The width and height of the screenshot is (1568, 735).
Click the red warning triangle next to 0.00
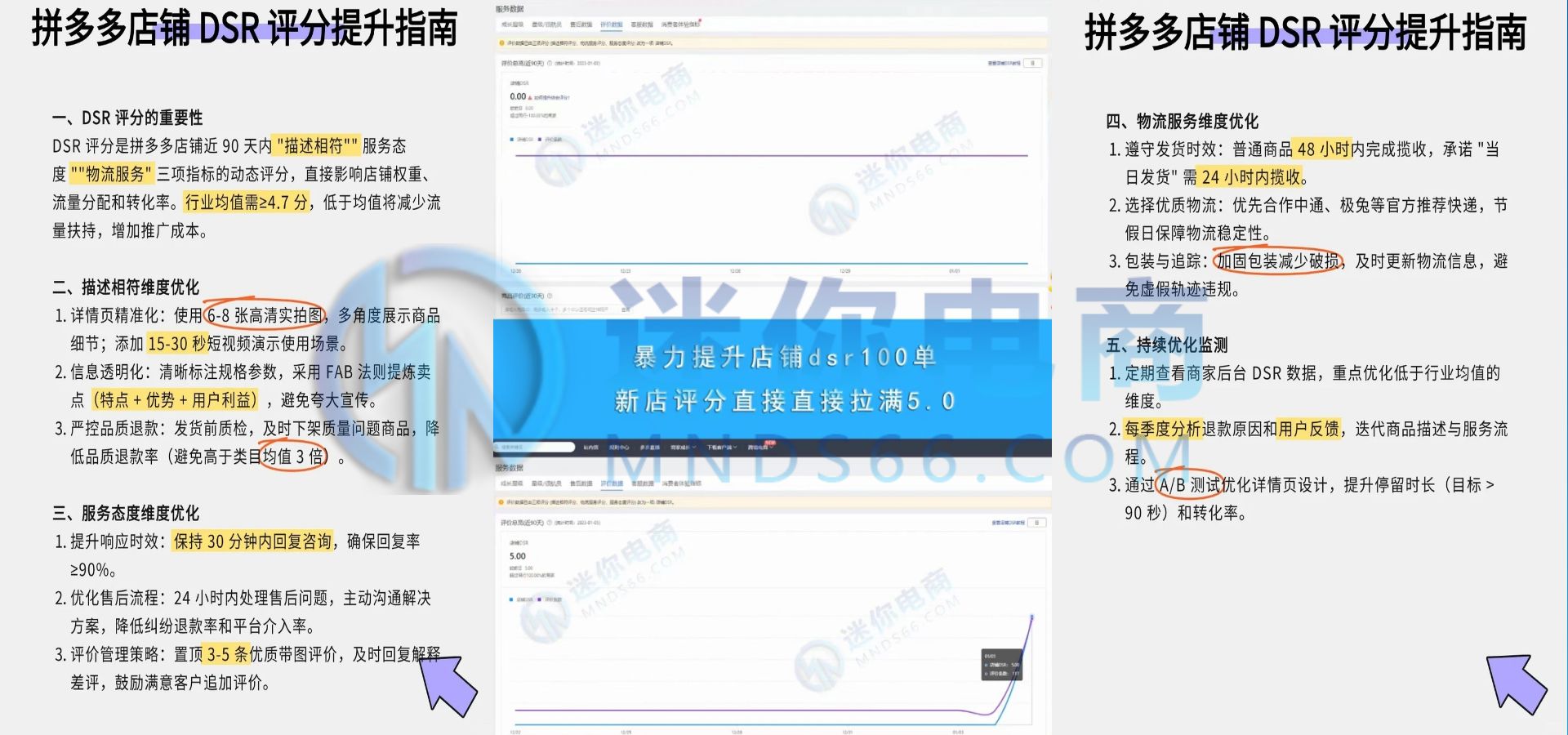coord(530,97)
